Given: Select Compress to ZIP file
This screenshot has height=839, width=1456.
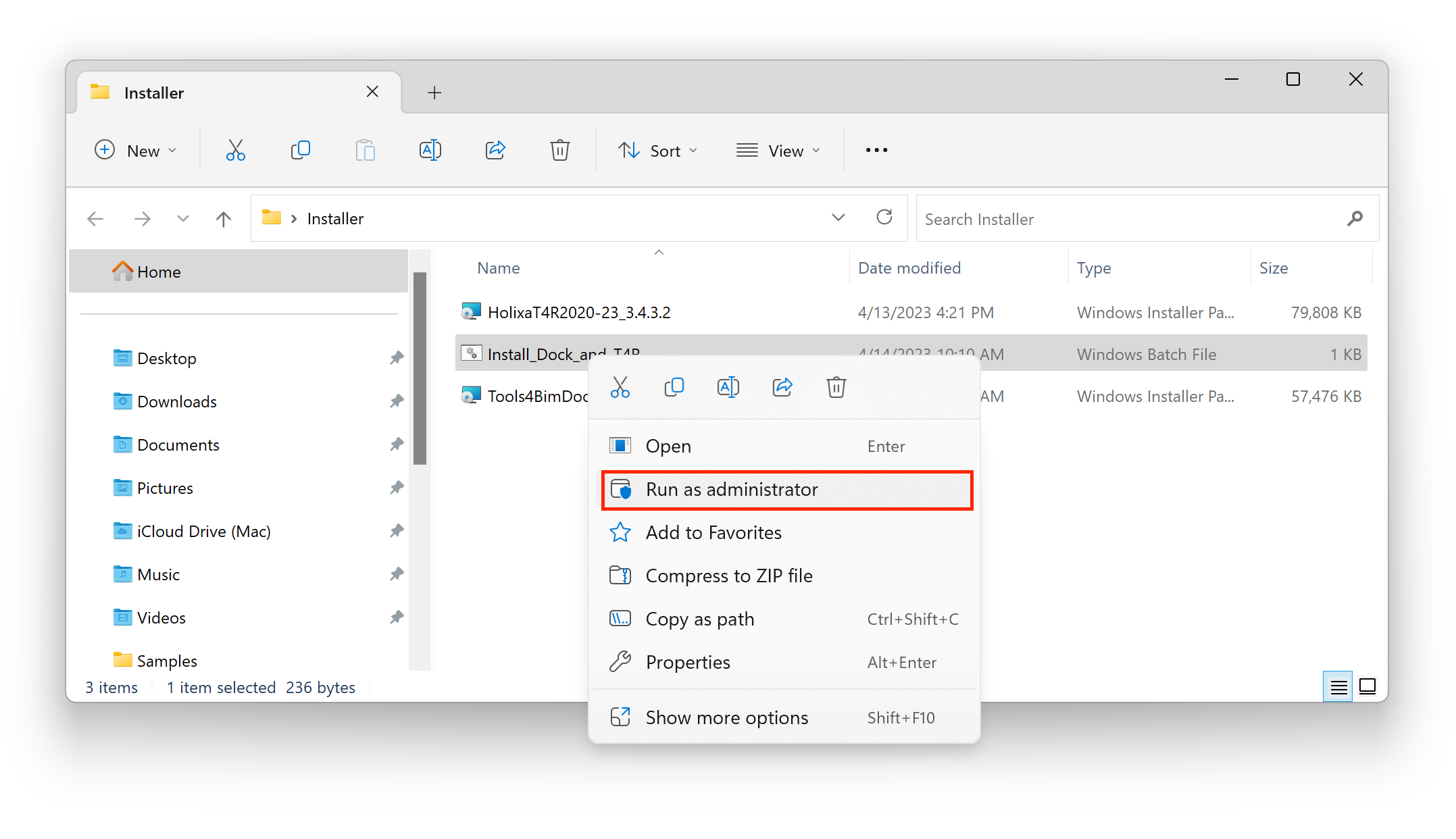Looking at the screenshot, I should (x=728, y=576).
